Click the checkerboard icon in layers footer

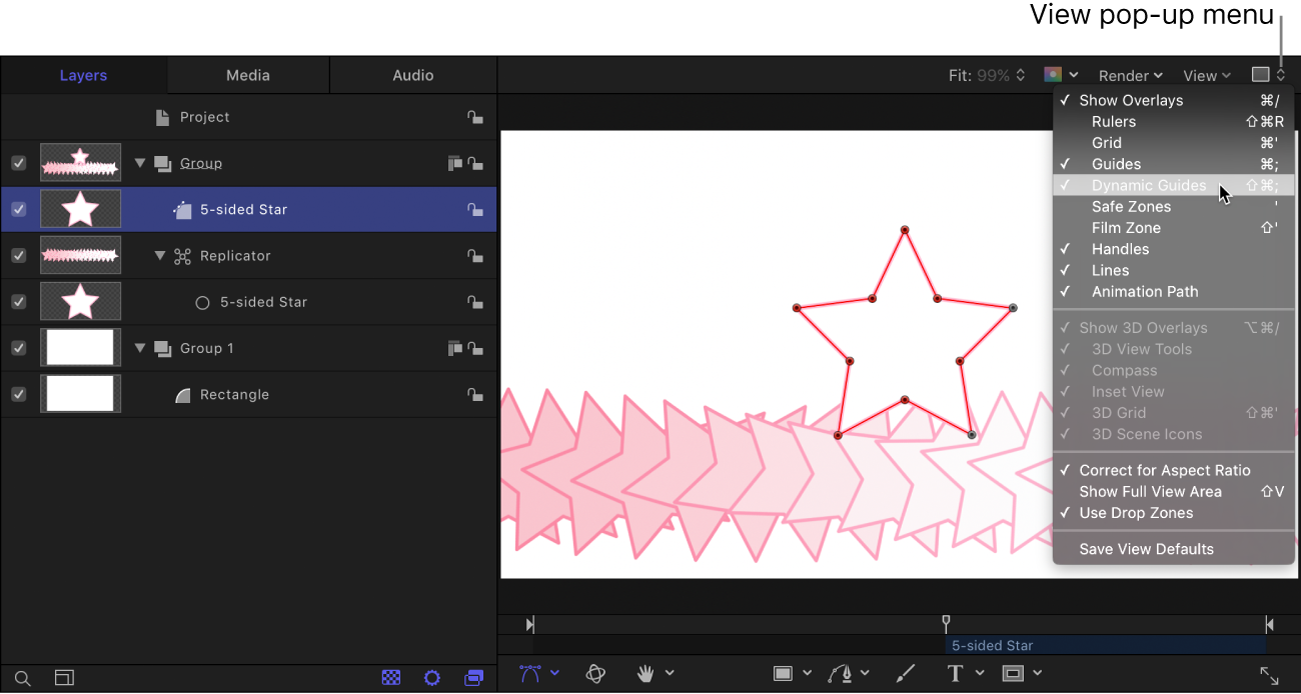point(391,678)
